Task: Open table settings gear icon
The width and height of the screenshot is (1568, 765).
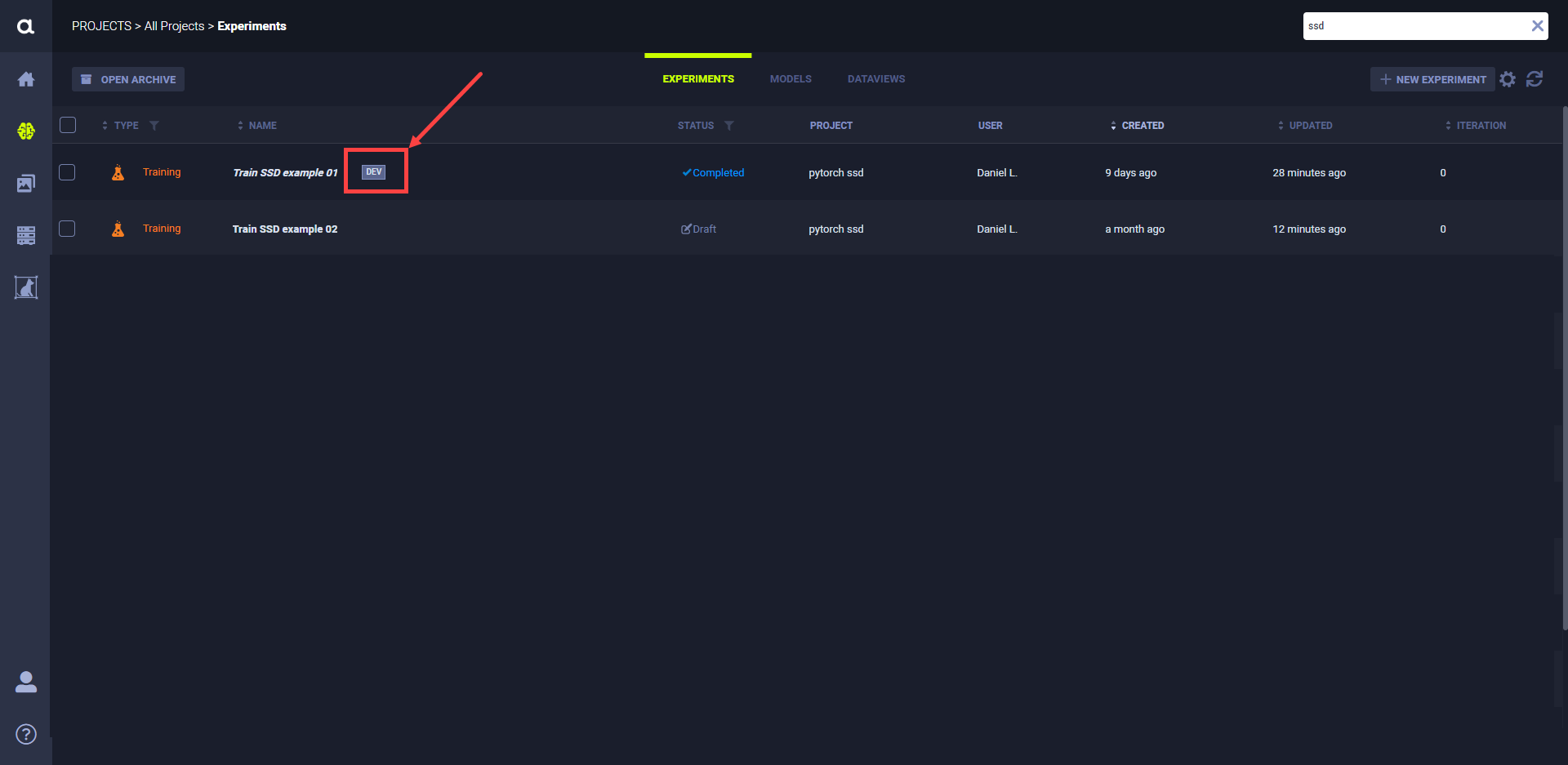Action: 1508,79
